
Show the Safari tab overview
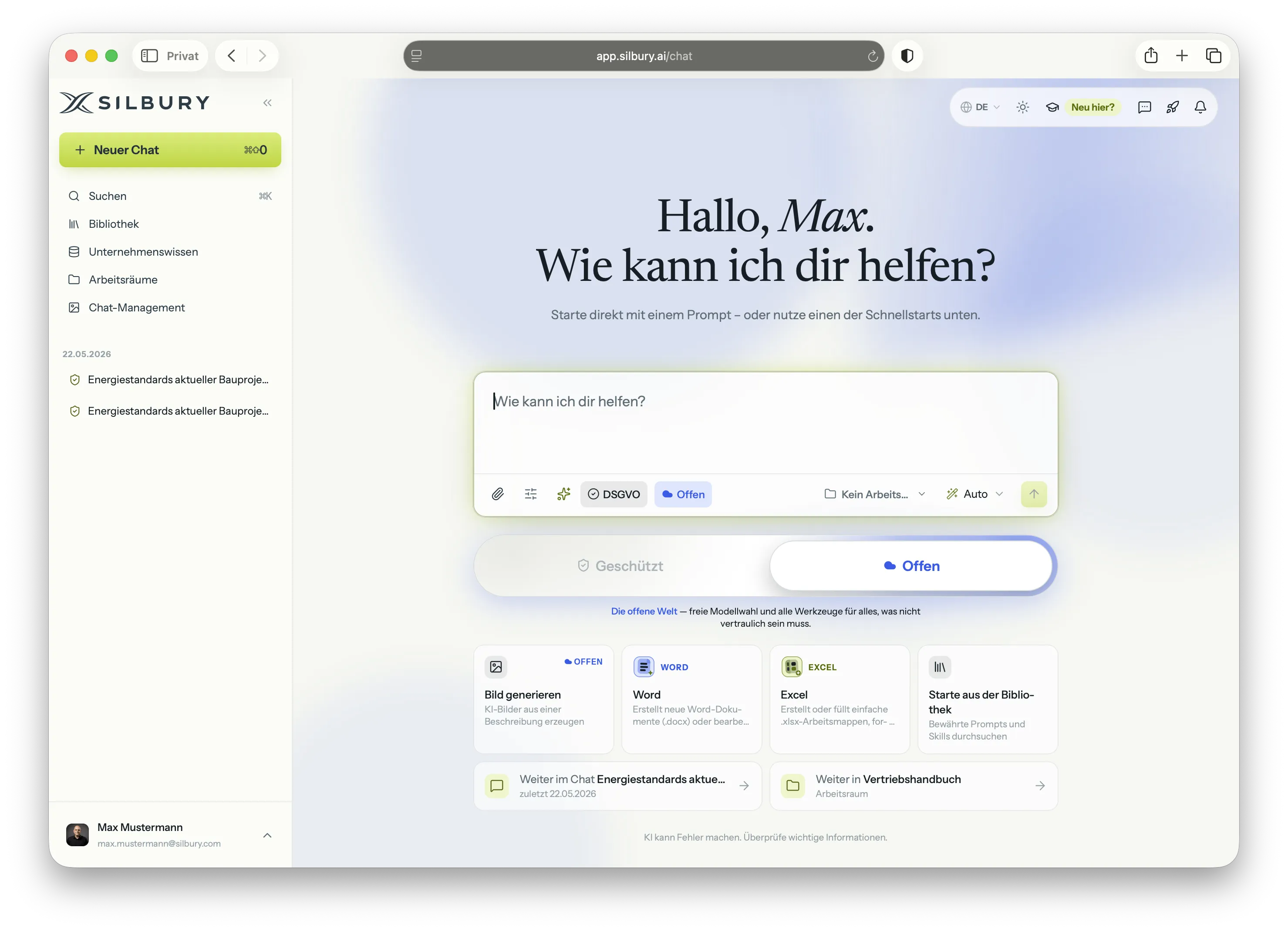[x=1214, y=56]
